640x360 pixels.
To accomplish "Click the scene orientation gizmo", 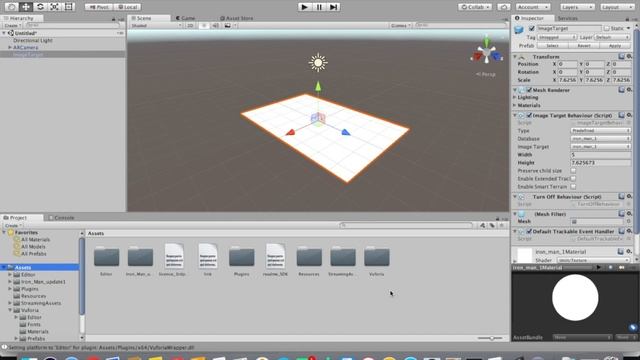I will (x=486, y=53).
